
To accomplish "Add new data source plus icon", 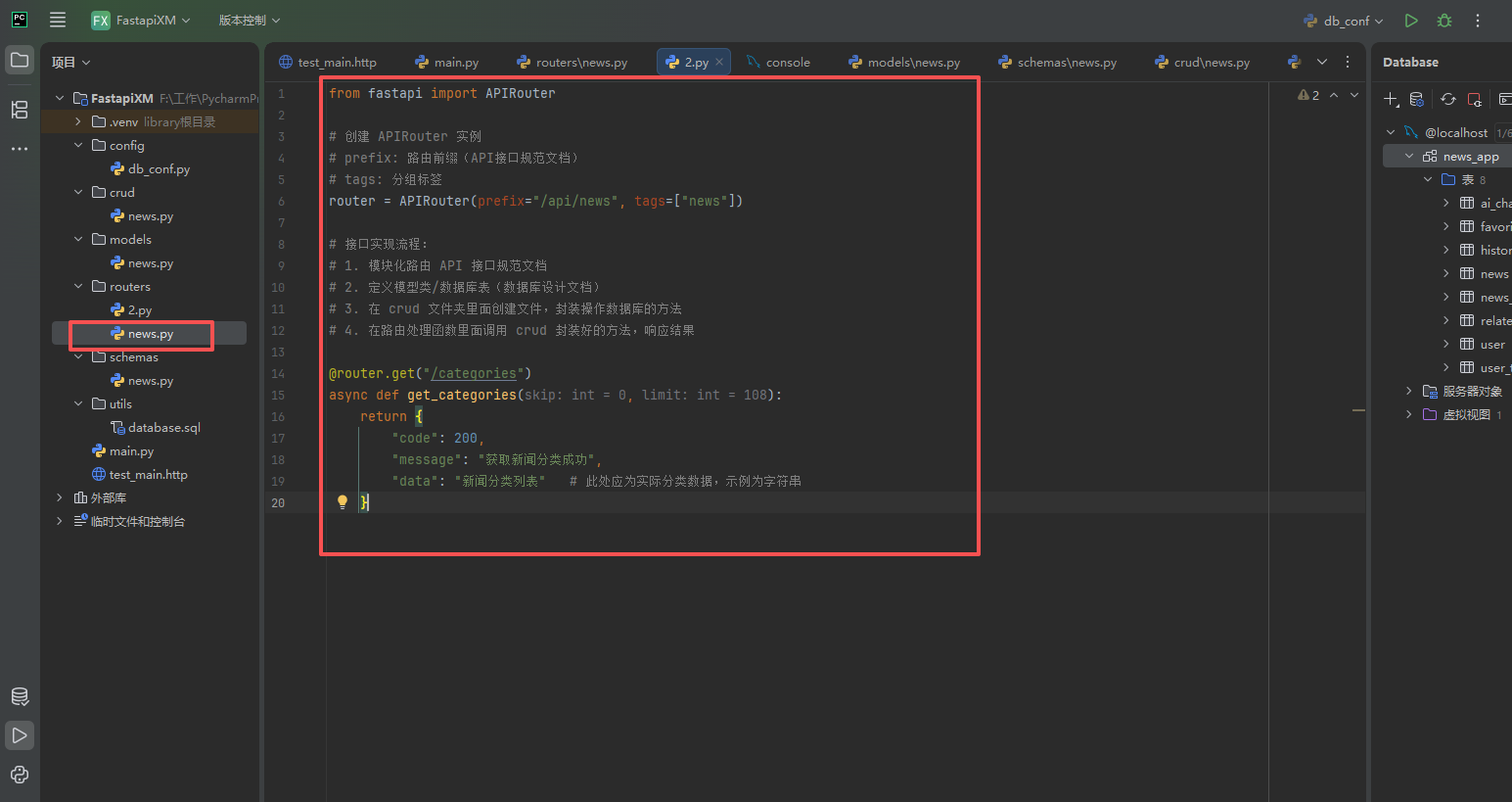I will click(1391, 99).
